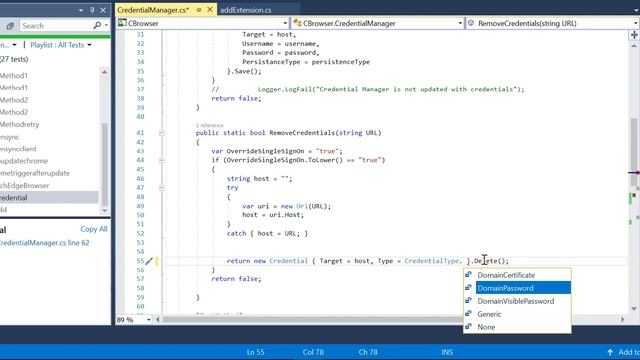Screen dimensions: 640x360
Task: Click the editor vertical scrollbar down arrow
Action: (x=634, y=309)
